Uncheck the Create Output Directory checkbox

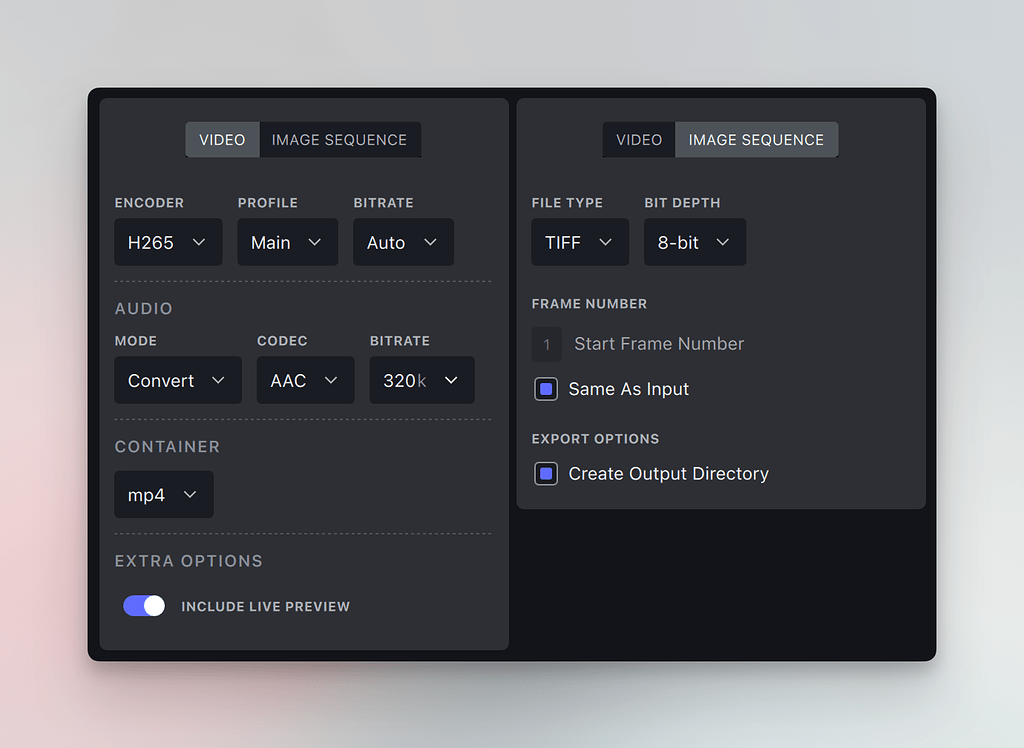point(546,474)
